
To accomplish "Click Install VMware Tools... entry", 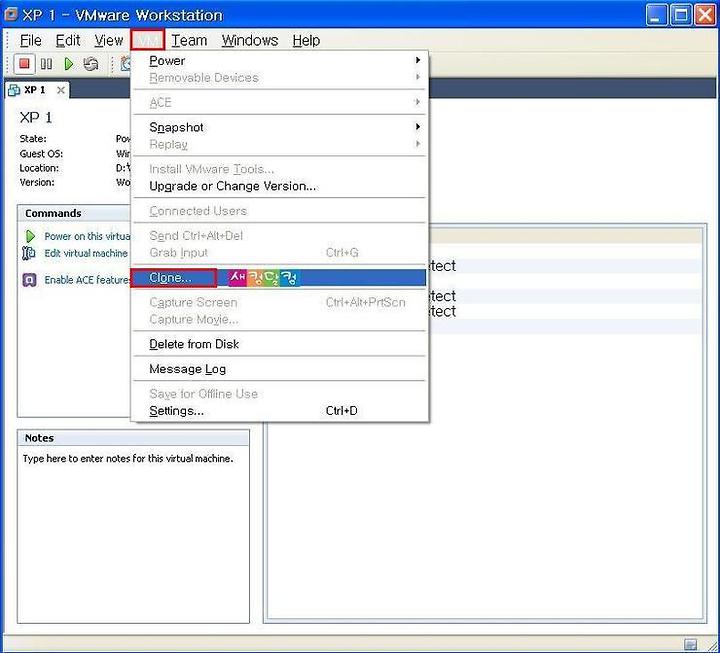I will click(x=279, y=169).
